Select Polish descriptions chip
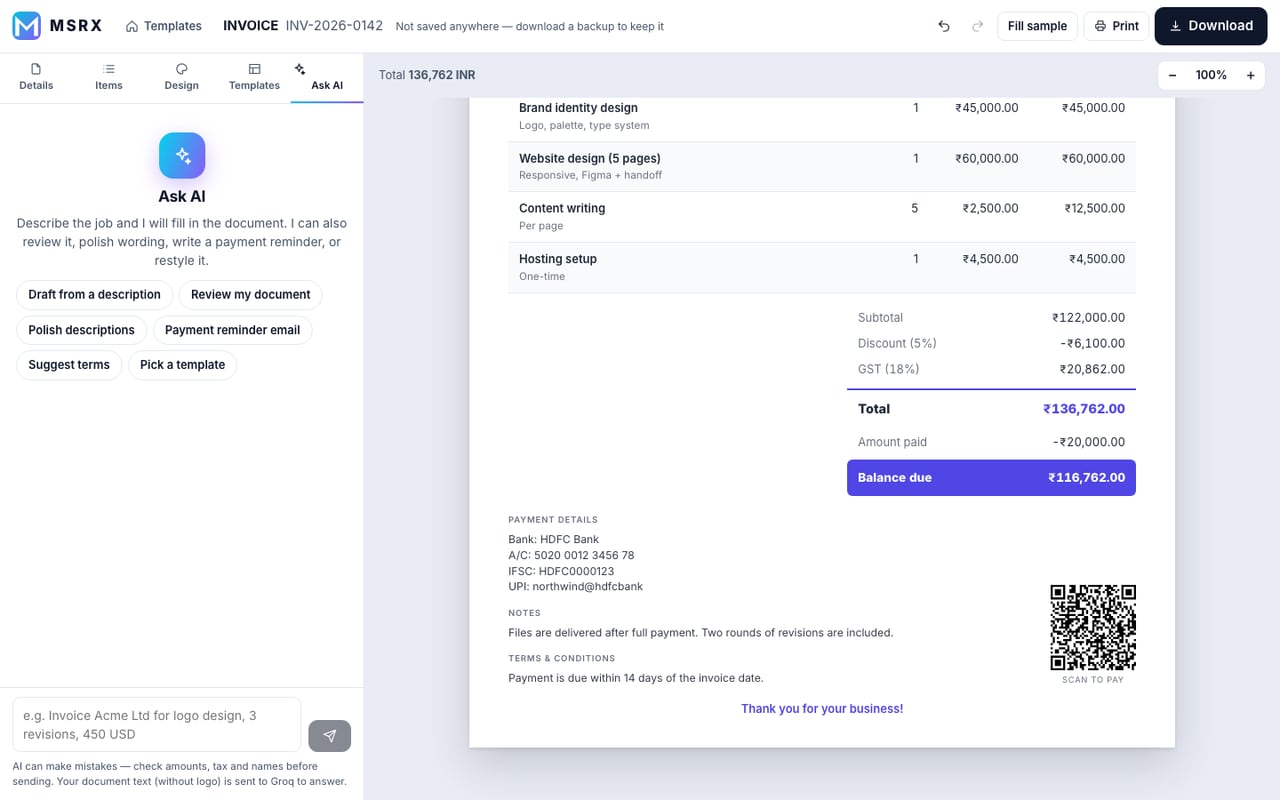 [81, 330]
